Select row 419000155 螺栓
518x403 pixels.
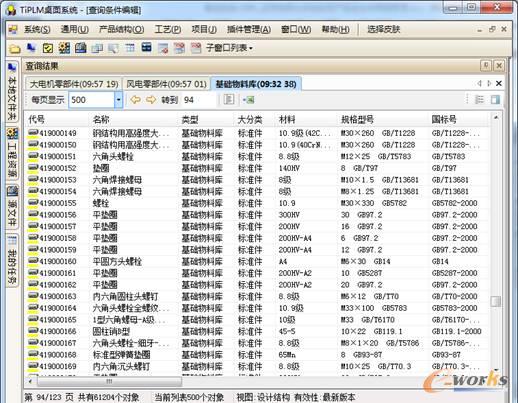(x=257, y=203)
